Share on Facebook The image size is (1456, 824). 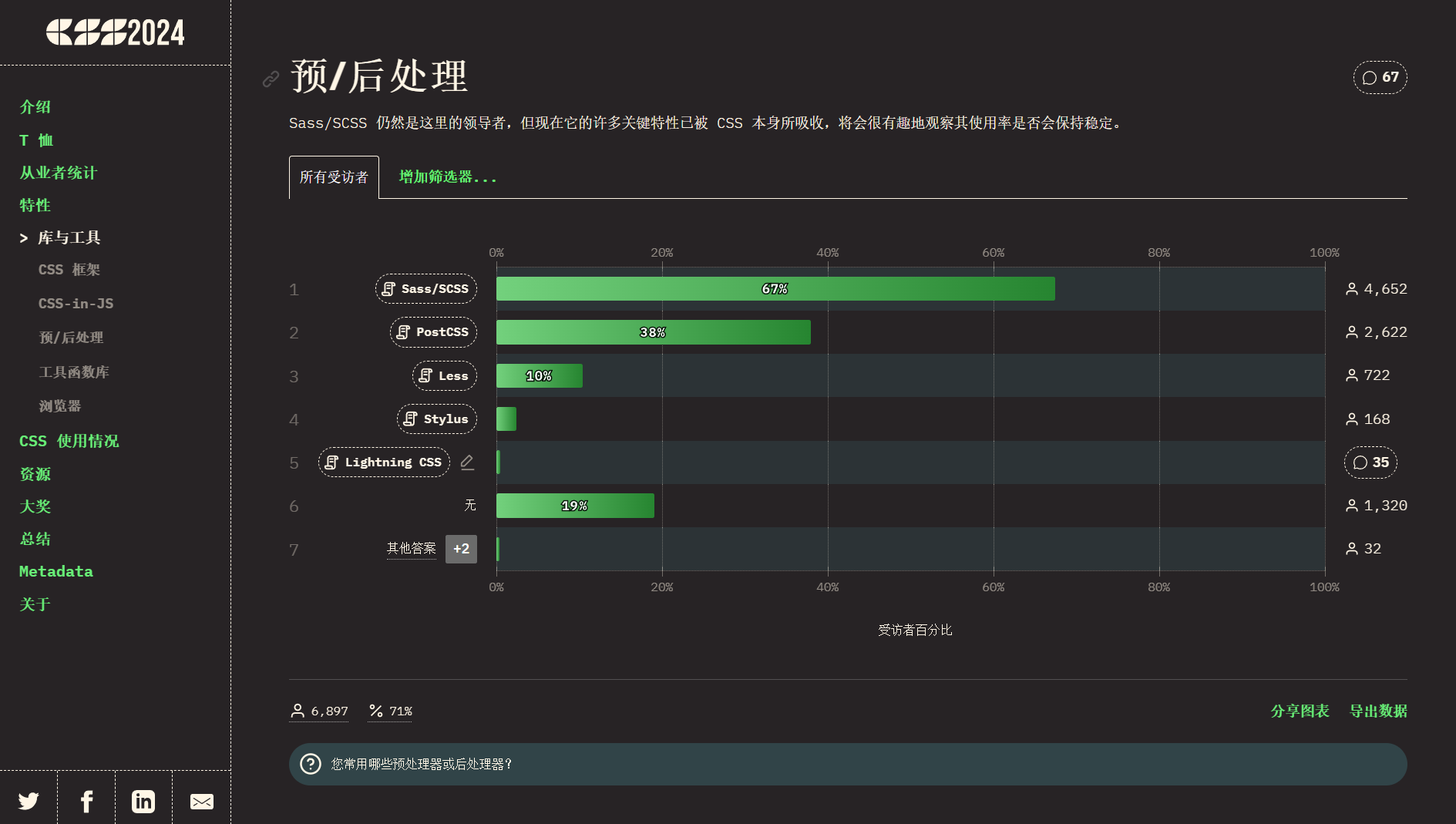(86, 801)
